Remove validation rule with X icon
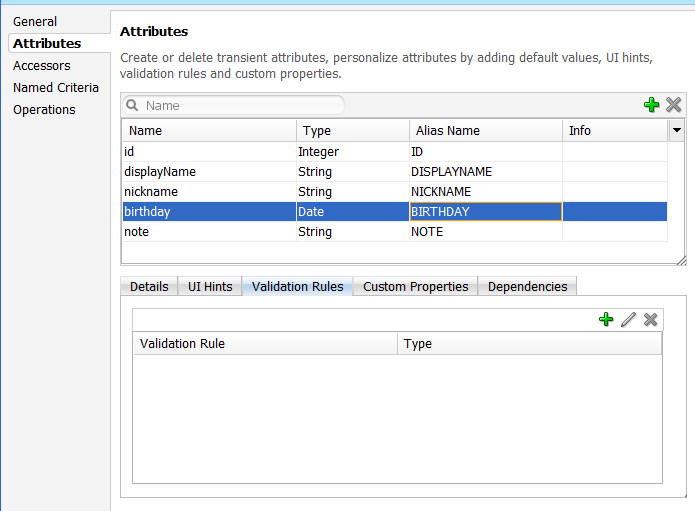This screenshot has height=511, width=695. click(x=651, y=319)
